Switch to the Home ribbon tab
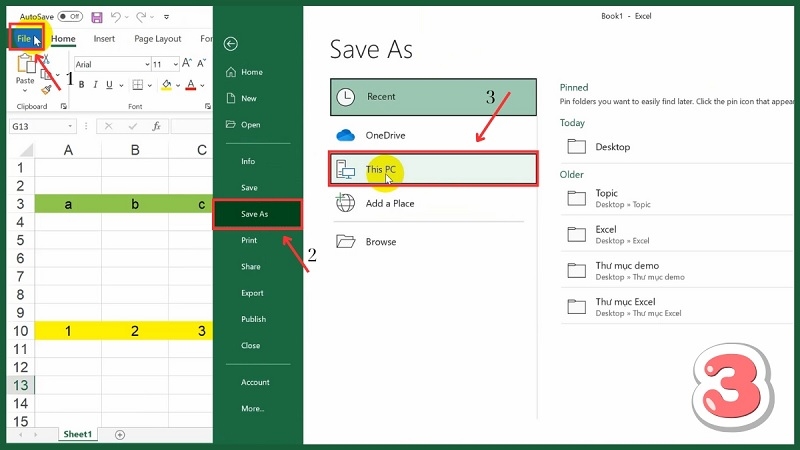This screenshot has width=800, height=450. click(63, 39)
